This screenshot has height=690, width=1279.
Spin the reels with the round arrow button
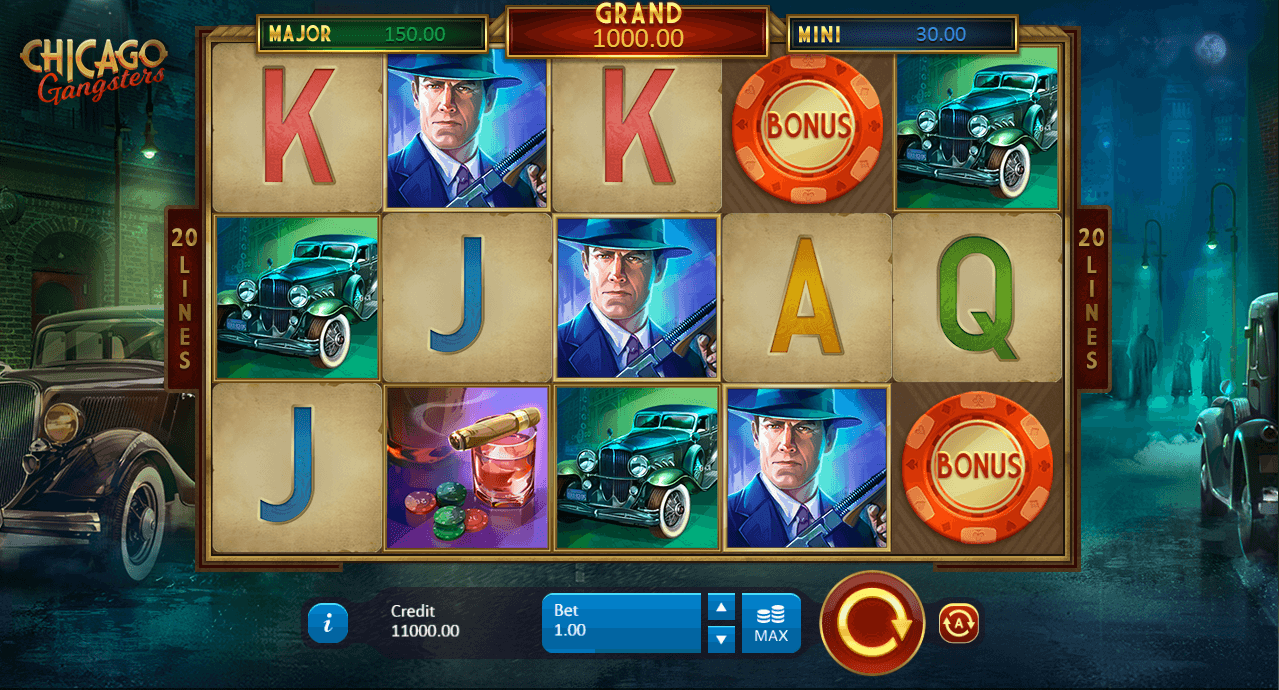tap(872, 623)
